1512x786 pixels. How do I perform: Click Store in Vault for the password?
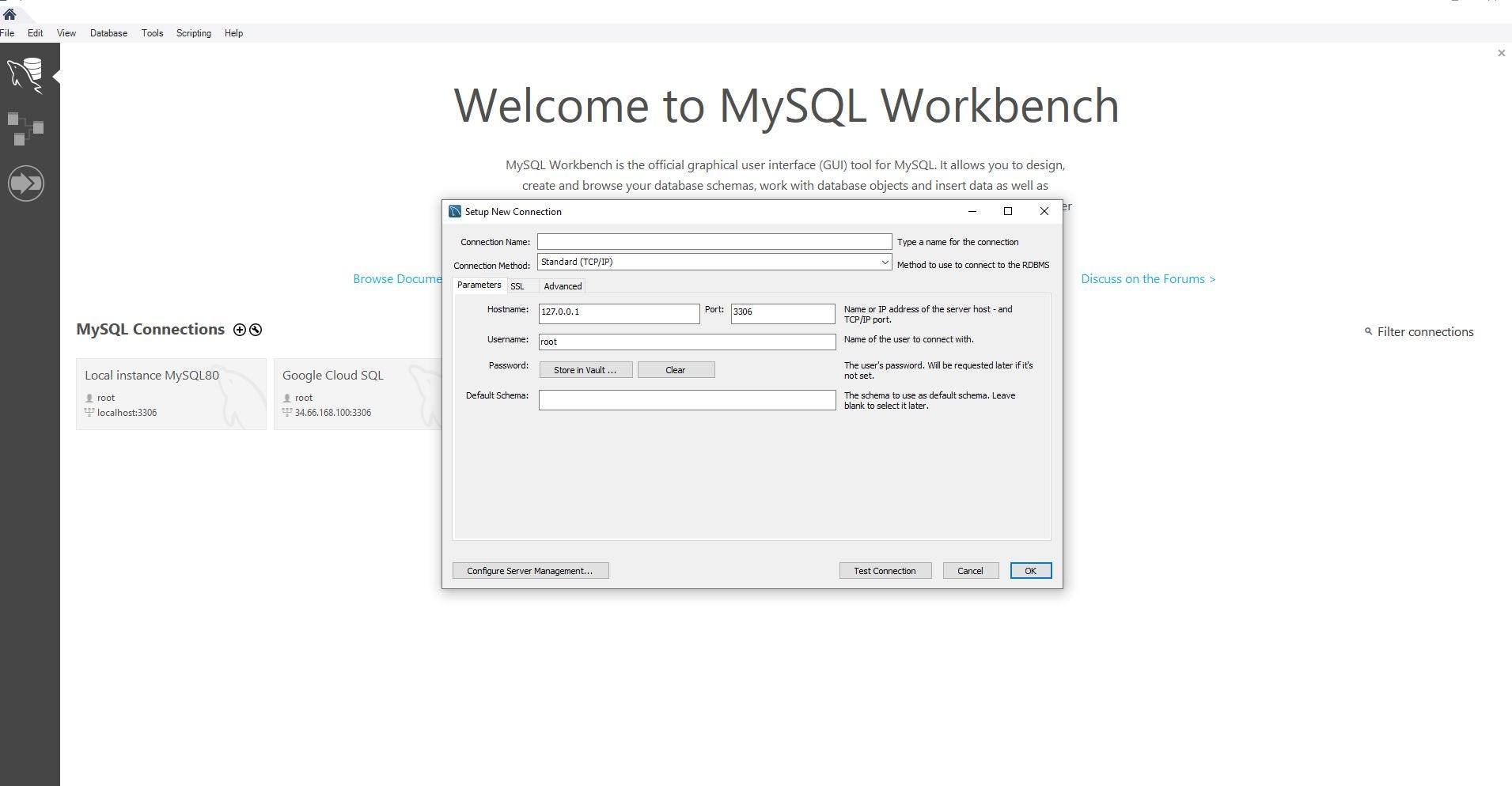coord(585,369)
